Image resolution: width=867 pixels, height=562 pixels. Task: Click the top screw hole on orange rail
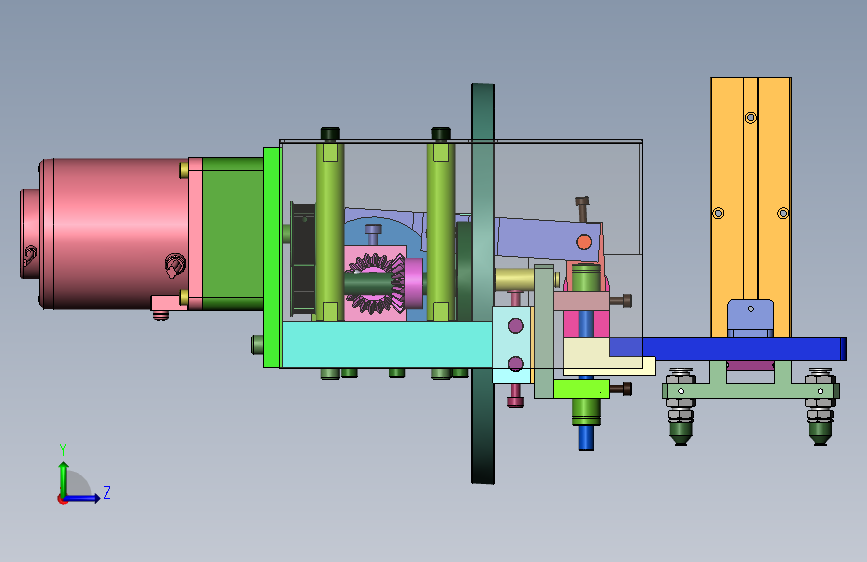(751, 117)
